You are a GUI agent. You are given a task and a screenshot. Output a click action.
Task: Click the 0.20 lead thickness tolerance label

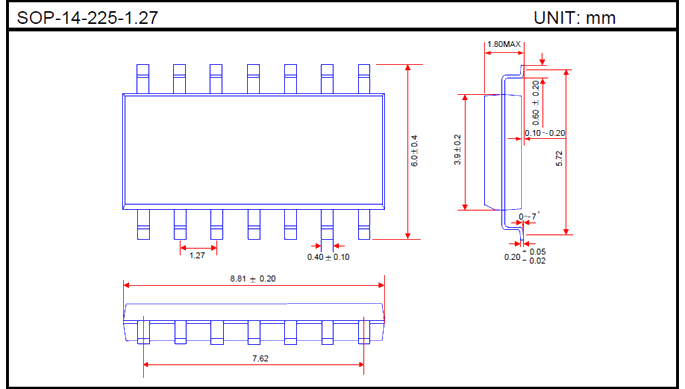(525, 257)
